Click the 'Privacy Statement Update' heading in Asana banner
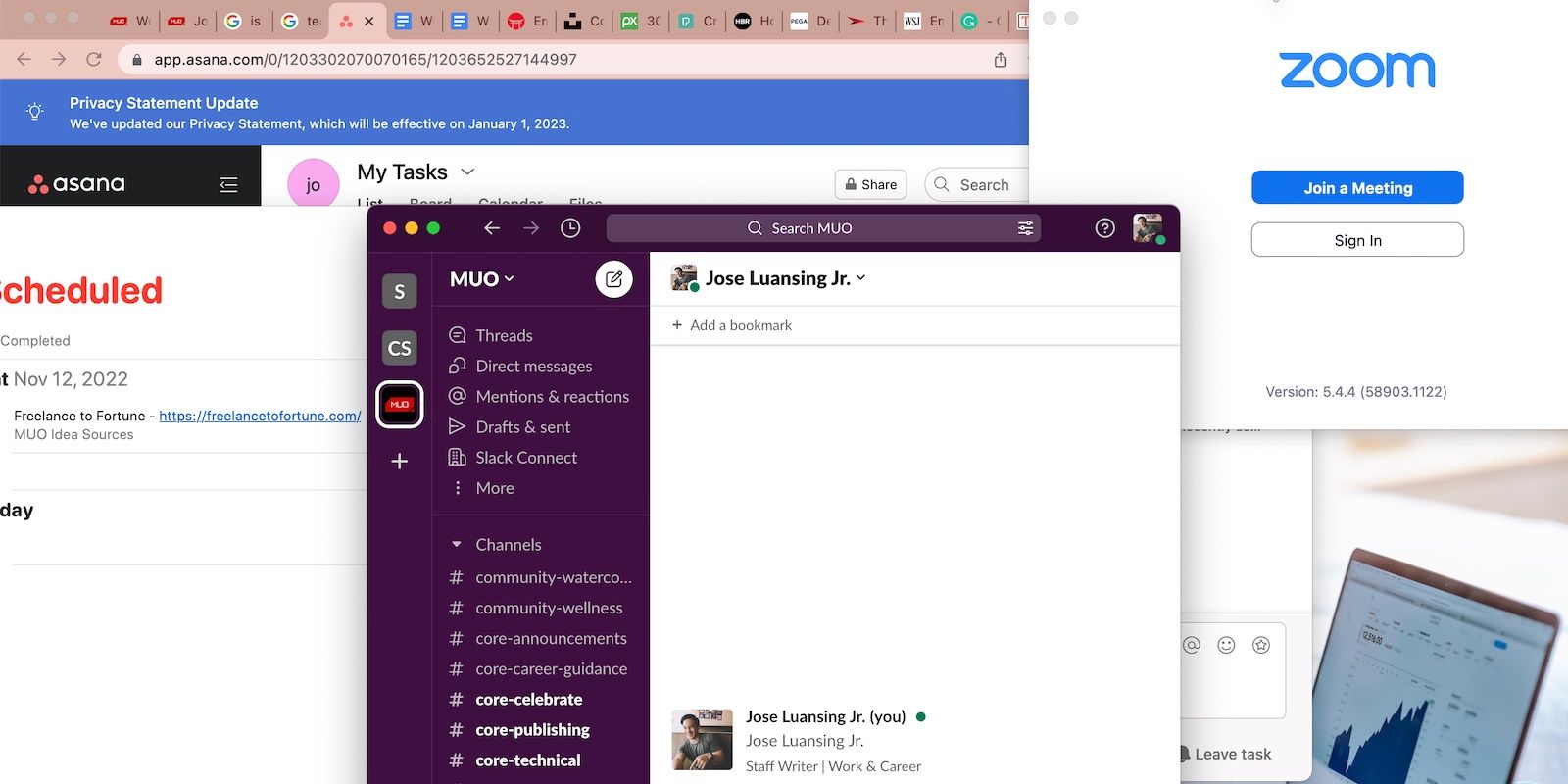The height and width of the screenshot is (784, 1568). tap(164, 103)
